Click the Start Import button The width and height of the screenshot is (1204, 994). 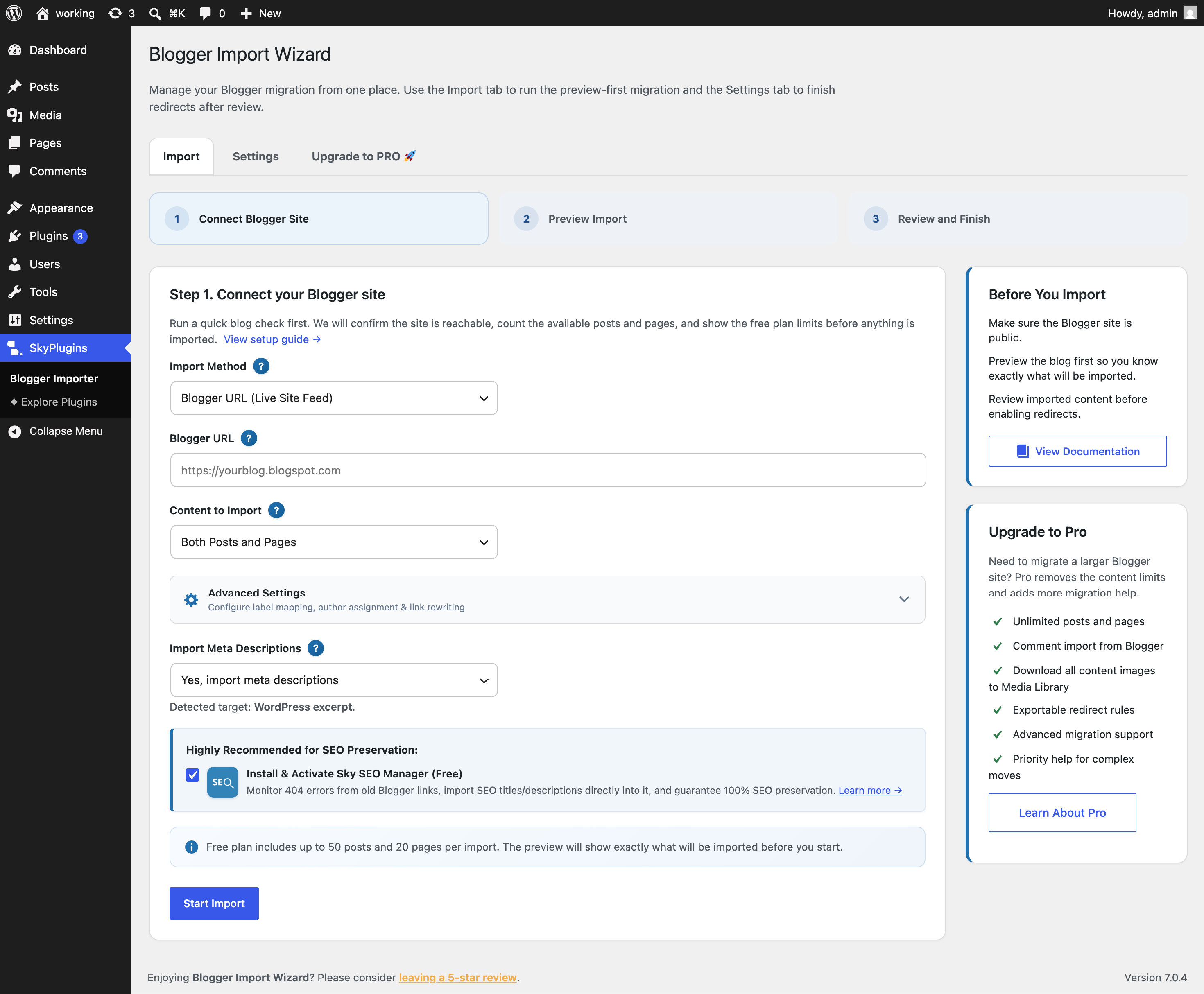[214, 904]
